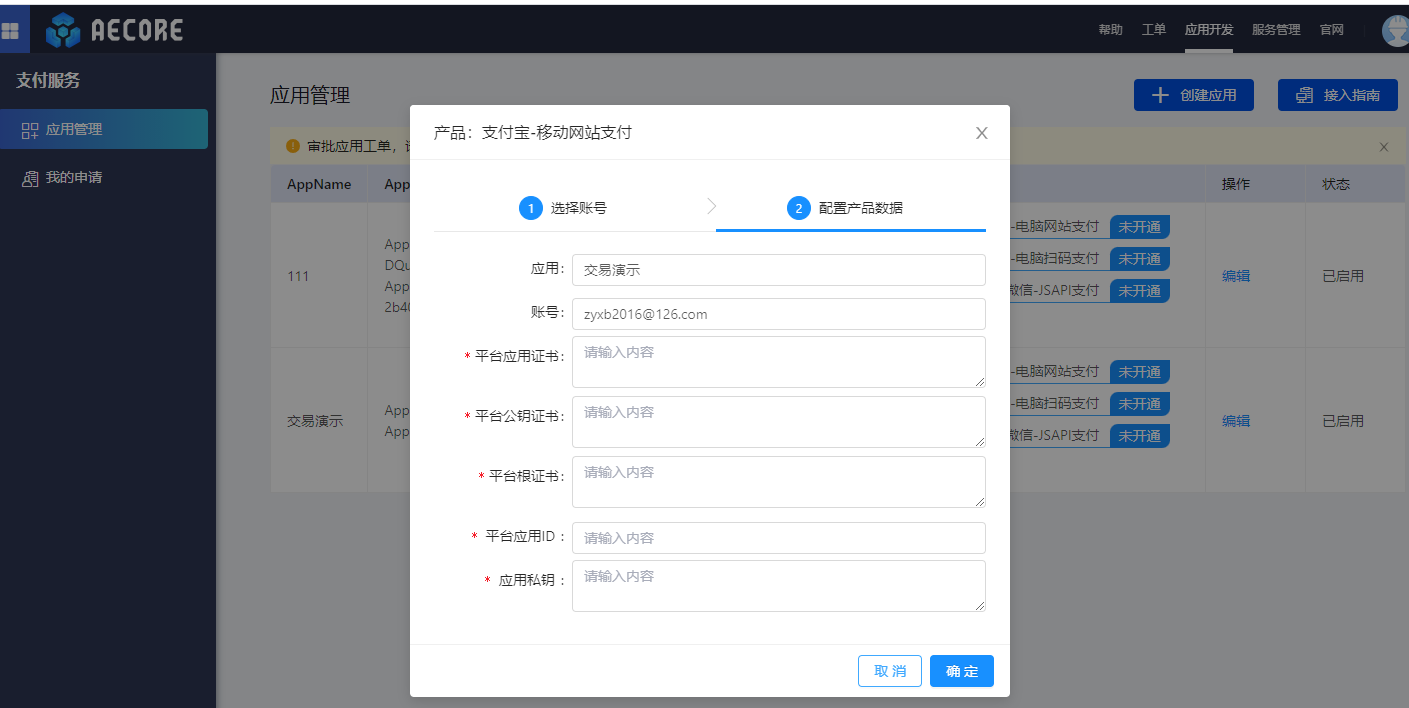Click the 创建应用 button
1409x708 pixels.
click(x=1193, y=95)
